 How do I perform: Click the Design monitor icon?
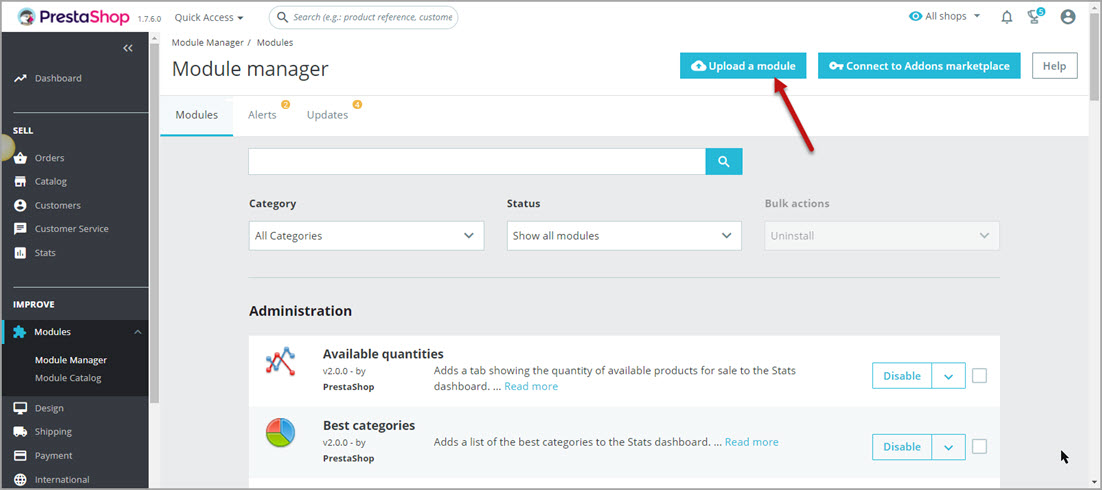(x=20, y=408)
